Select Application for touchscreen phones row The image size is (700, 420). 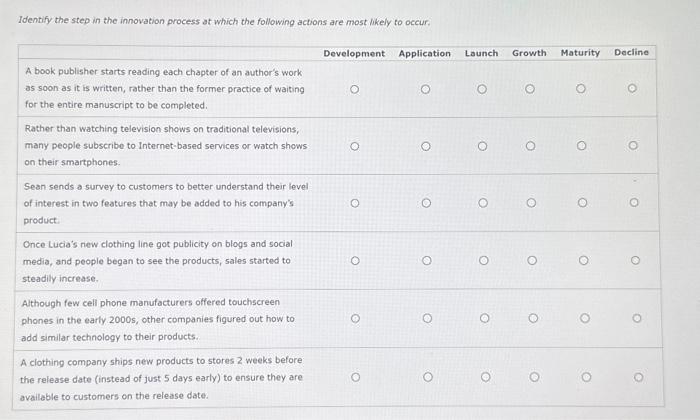(427, 318)
